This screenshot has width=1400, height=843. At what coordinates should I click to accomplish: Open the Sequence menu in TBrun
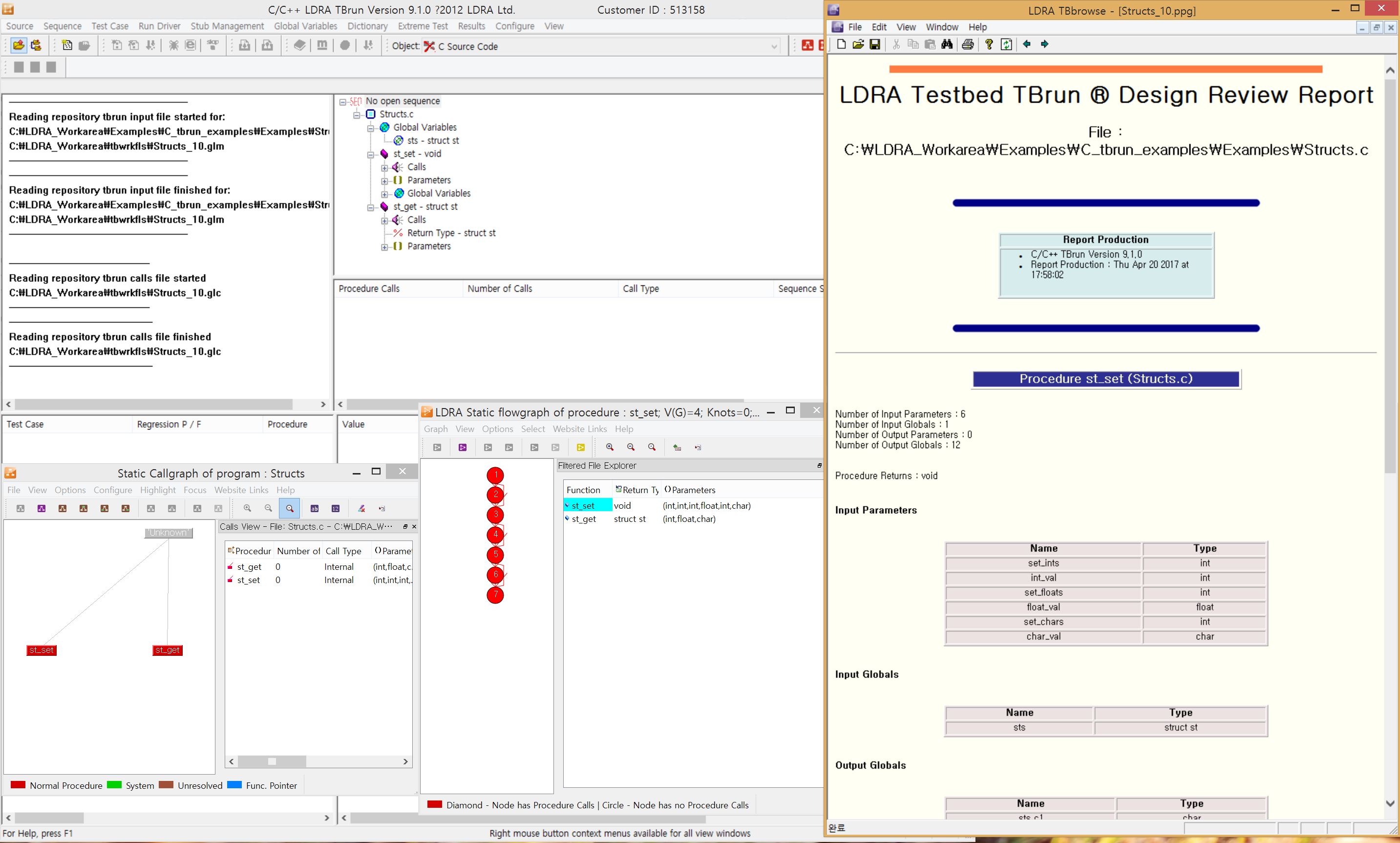coord(63,26)
